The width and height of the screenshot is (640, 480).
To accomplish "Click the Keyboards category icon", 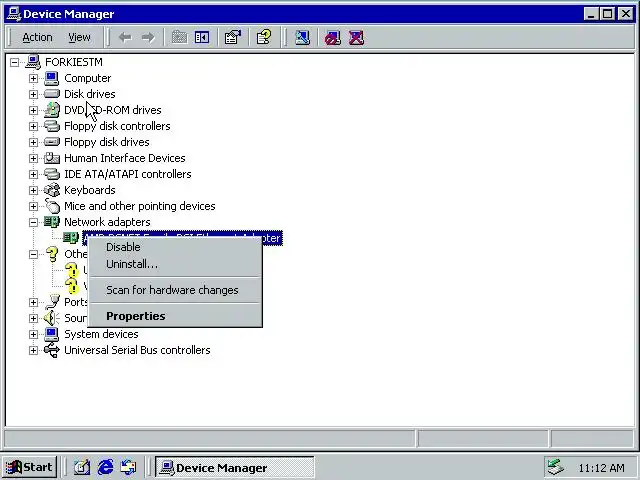I will (x=51, y=190).
